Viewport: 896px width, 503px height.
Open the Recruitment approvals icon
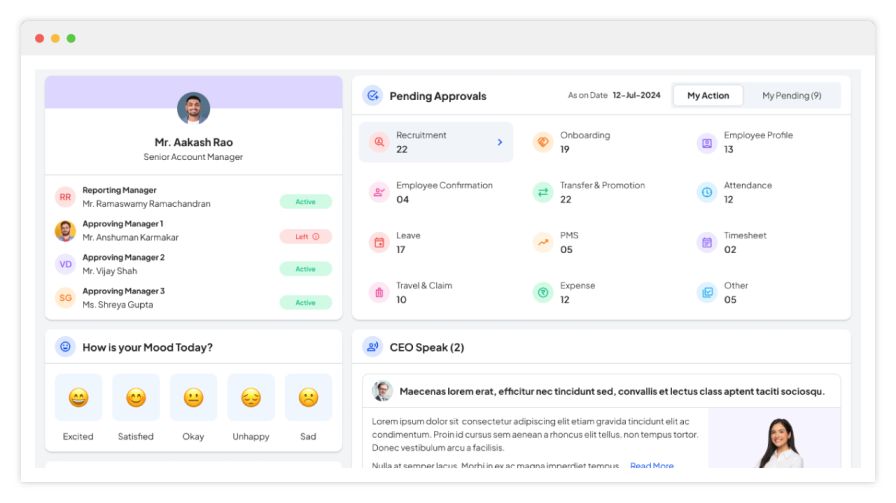[x=379, y=142]
